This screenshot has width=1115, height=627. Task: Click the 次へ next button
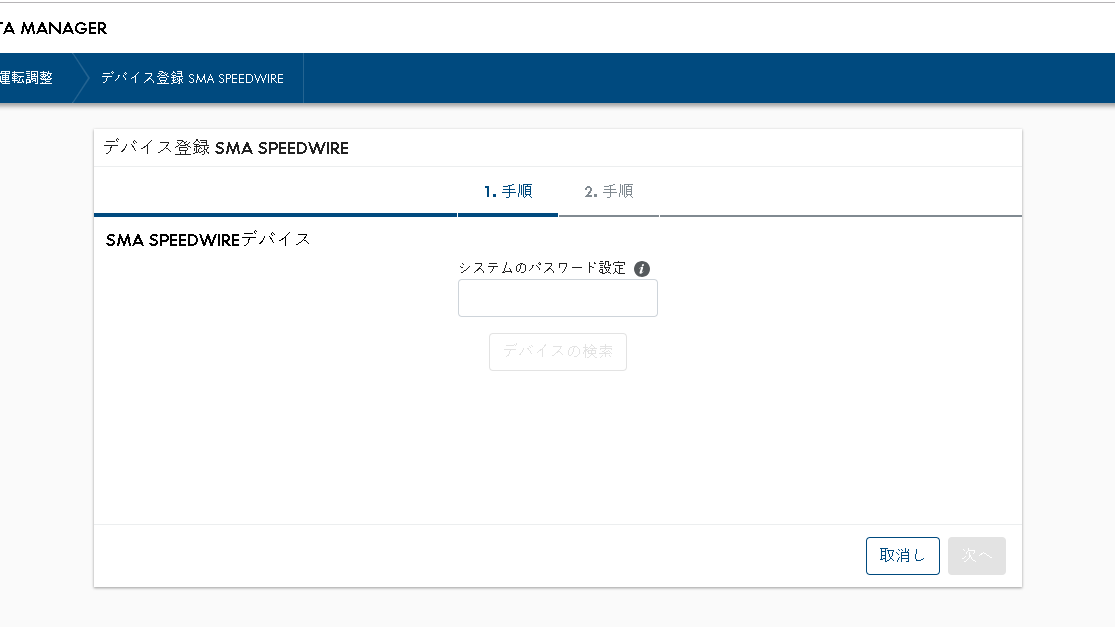pos(976,555)
